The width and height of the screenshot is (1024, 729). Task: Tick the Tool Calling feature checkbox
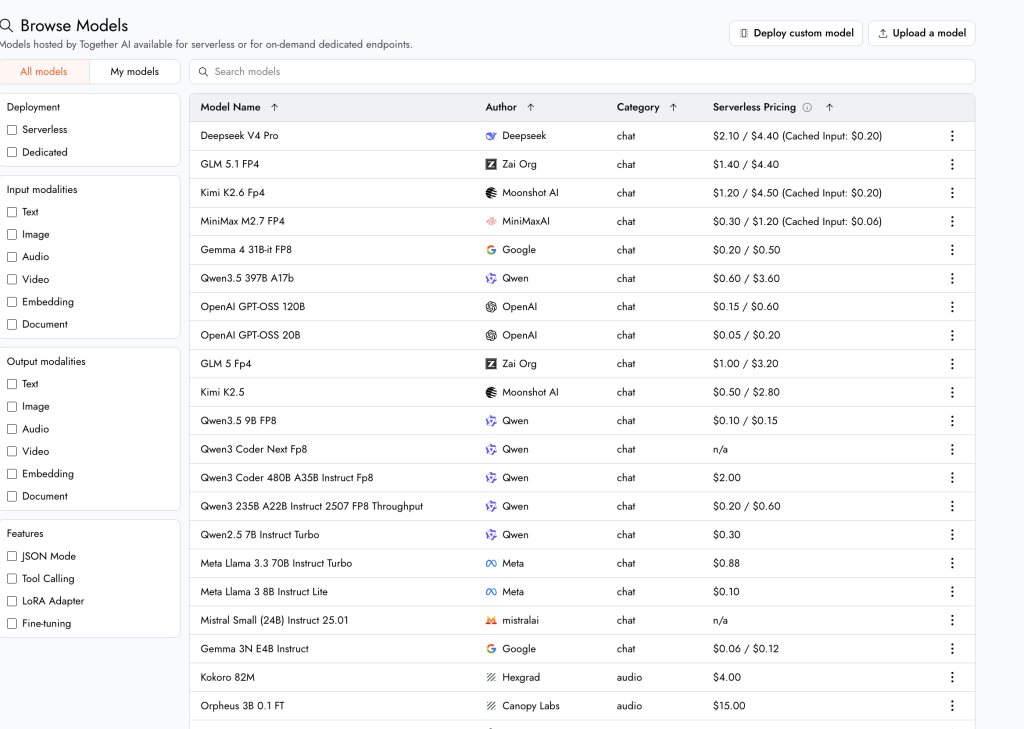tap(12, 579)
